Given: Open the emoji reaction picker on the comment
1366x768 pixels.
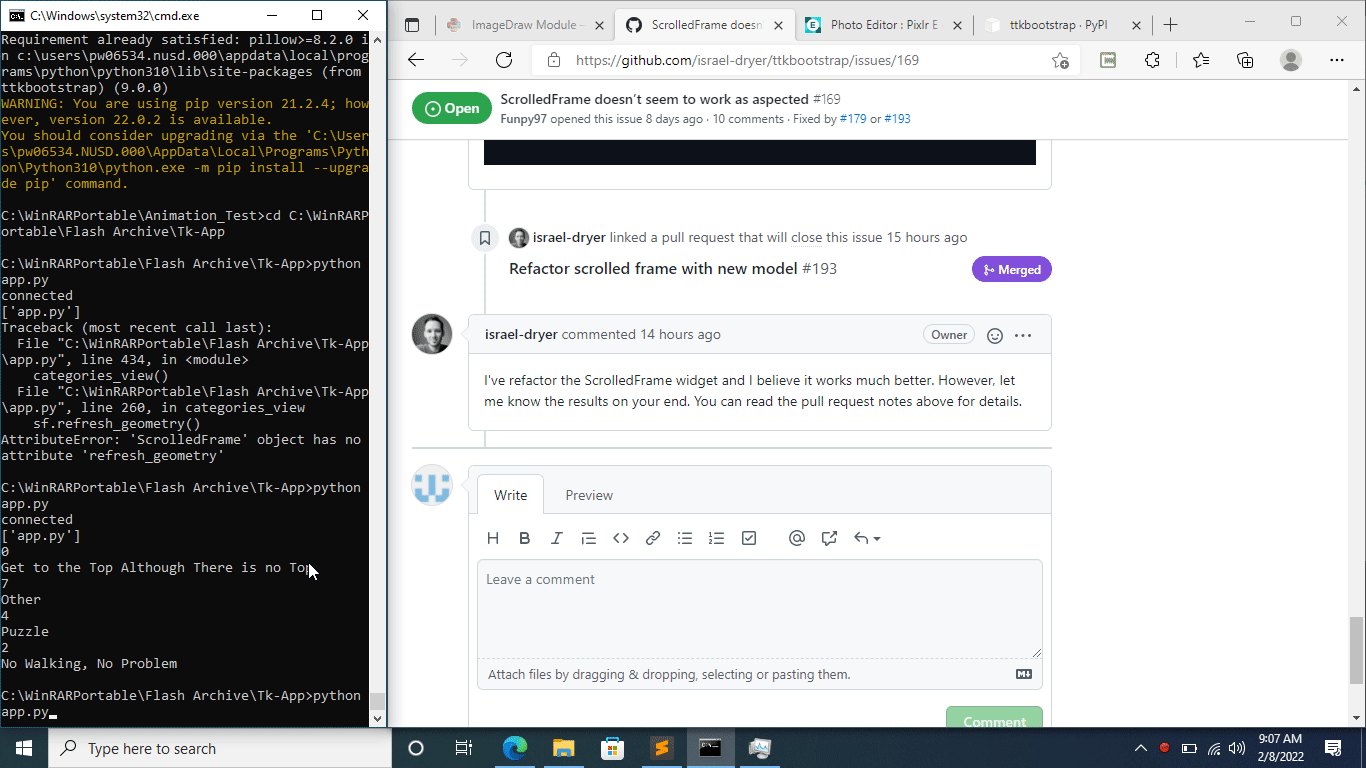Looking at the screenshot, I should tap(994, 335).
